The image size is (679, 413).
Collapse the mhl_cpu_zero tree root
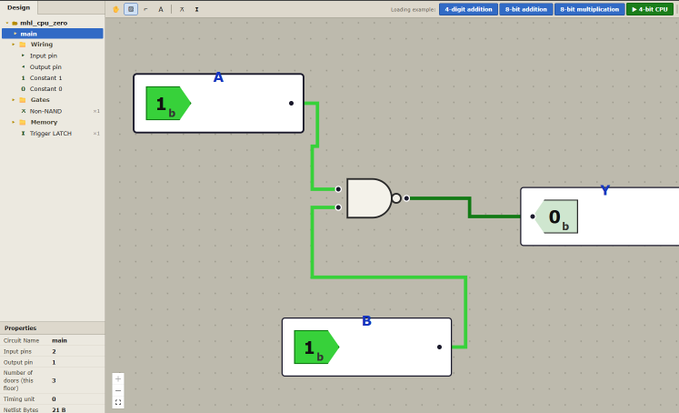pyautogui.click(x=7, y=23)
